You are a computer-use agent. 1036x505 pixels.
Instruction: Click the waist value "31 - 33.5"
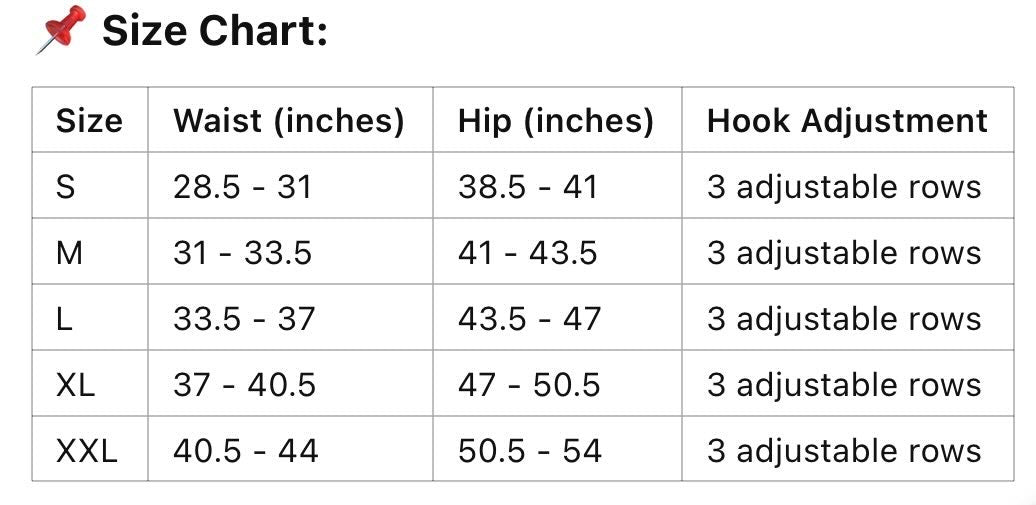(243, 253)
